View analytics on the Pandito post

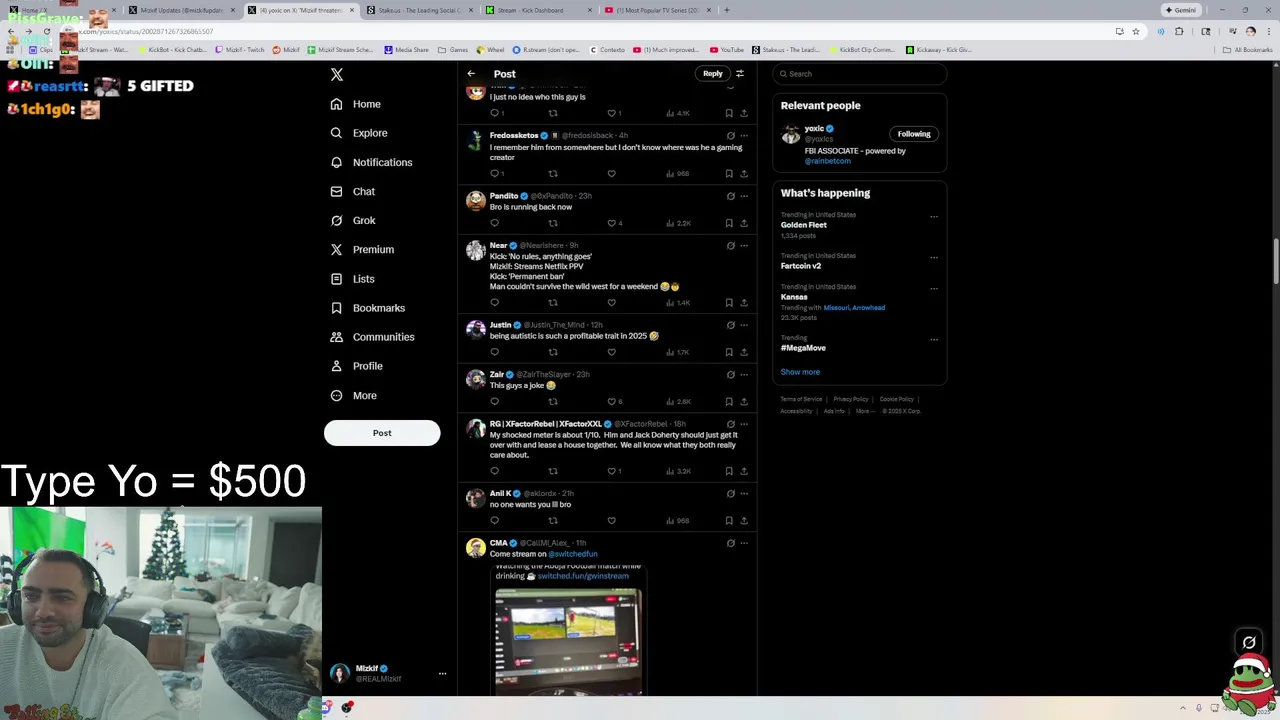(x=678, y=223)
